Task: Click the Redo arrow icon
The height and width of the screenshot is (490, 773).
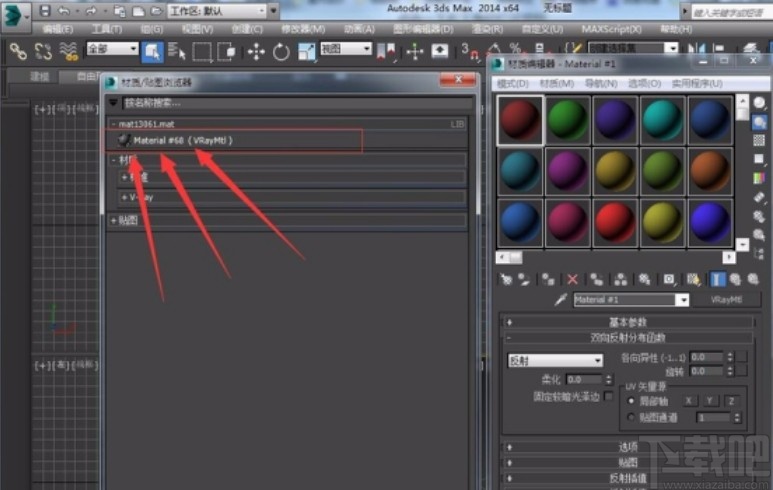Action: (91, 10)
